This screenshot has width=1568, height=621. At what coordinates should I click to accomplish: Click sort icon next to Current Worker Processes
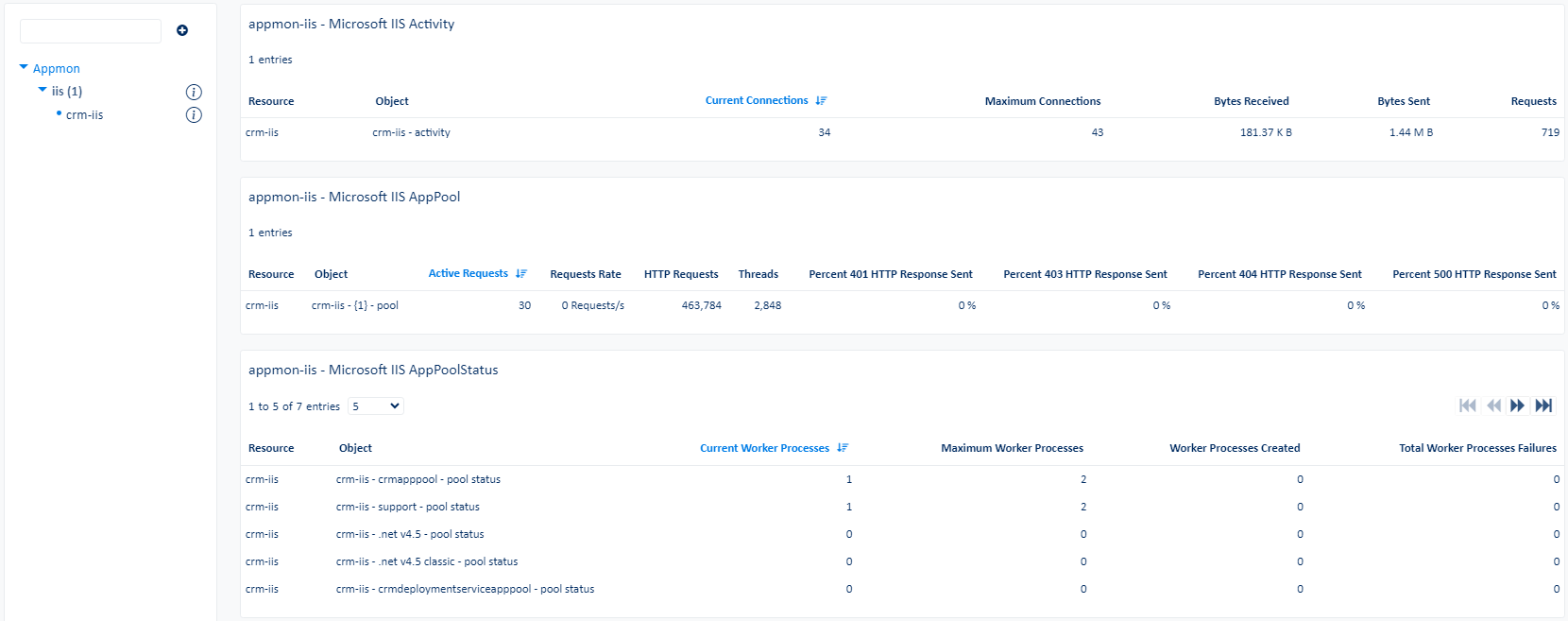coord(843,448)
